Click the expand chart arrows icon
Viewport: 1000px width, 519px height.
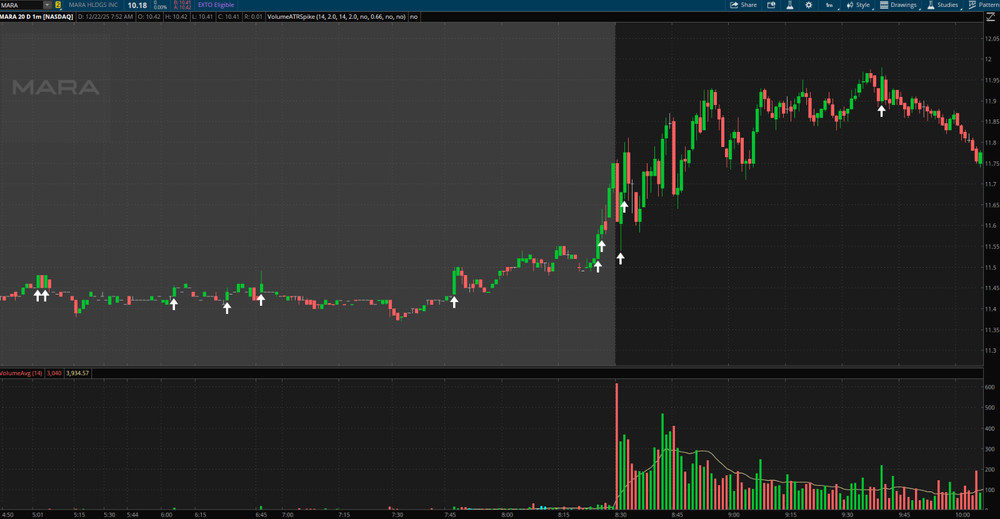point(990,17)
